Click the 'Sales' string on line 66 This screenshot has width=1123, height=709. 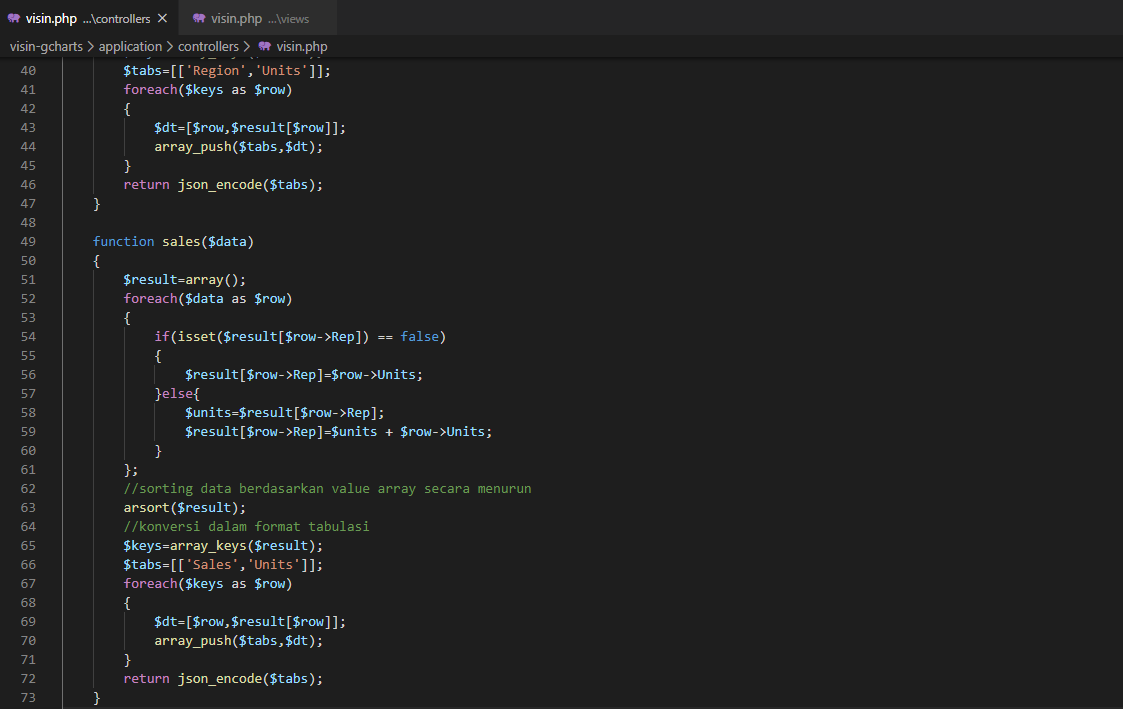[x=212, y=564]
